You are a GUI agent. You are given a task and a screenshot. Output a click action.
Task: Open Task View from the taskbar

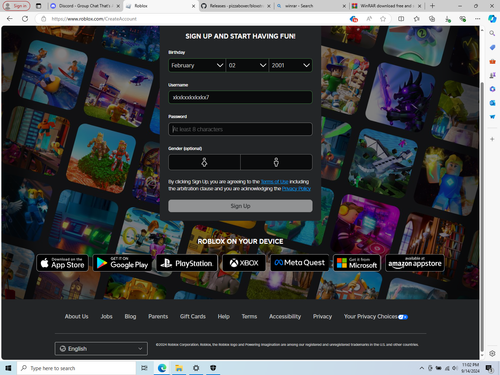point(144,368)
